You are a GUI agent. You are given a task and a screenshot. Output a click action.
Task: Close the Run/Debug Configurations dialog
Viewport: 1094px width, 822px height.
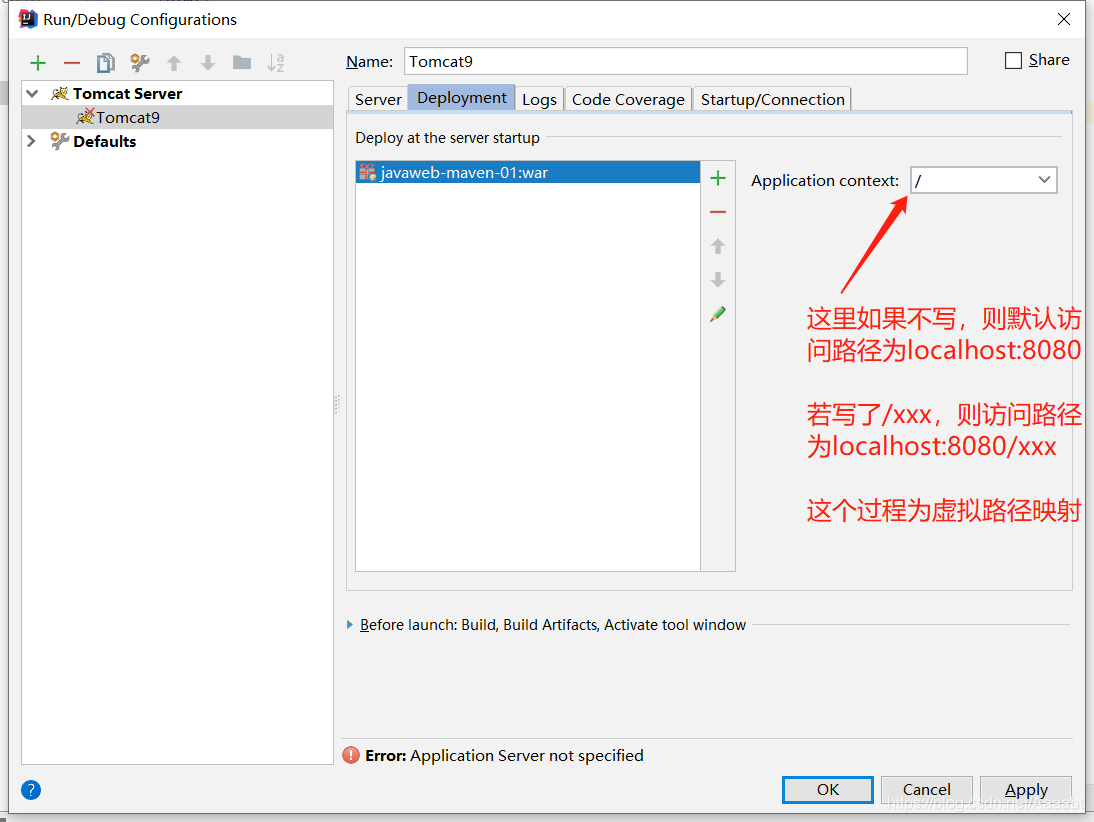(x=1063, y=19)
